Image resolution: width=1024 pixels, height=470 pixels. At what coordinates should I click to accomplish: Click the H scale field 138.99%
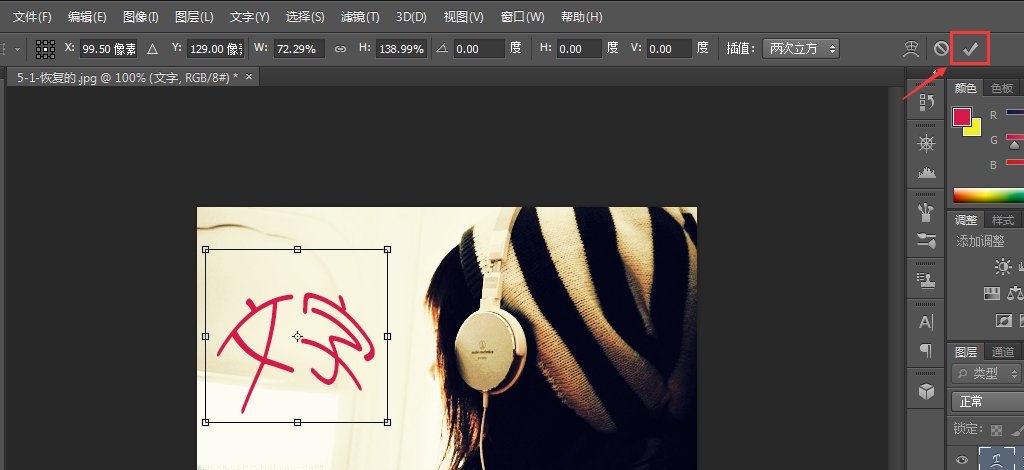pyautogui.click(x=401, y=49)
